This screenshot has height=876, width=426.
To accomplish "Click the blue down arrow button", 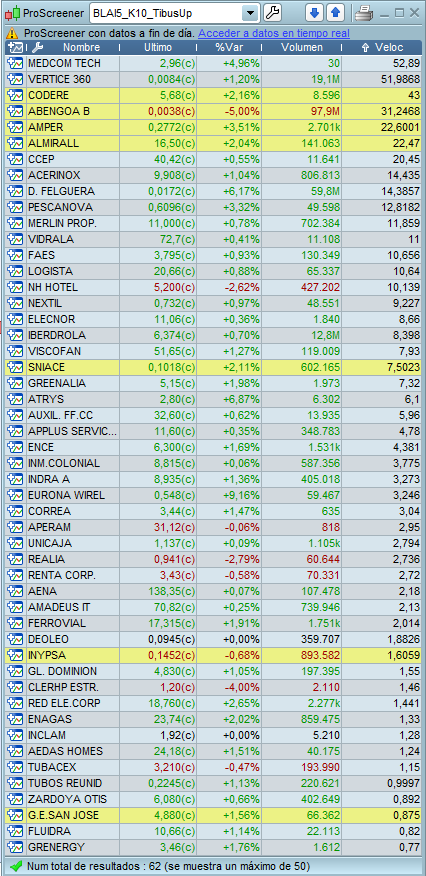I will click(x=314, y=13).
